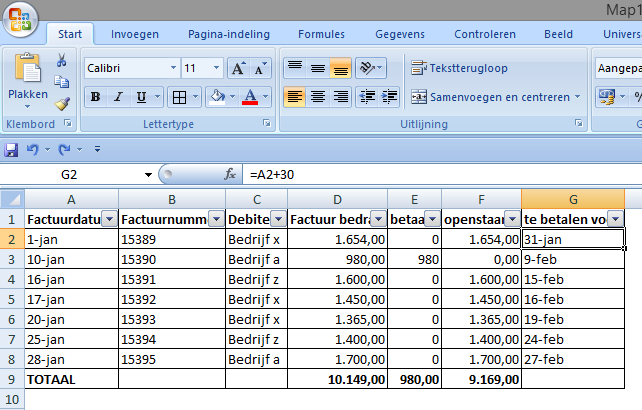Screen dimensions: 642x410
Task: Select all cells corner button
Action: coord(12,199)
